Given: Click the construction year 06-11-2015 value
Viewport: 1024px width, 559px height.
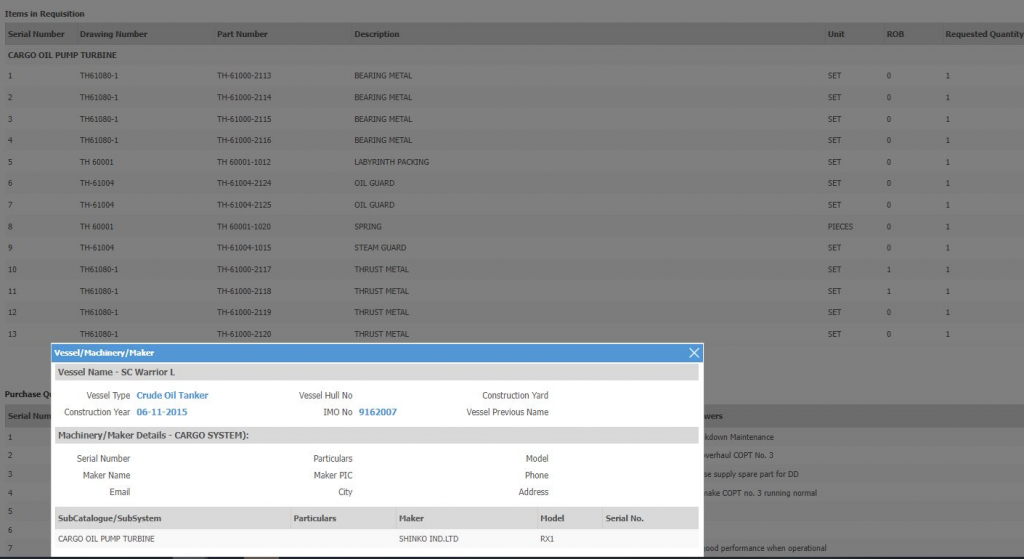Looking at the screenshot, I should 161,412.
